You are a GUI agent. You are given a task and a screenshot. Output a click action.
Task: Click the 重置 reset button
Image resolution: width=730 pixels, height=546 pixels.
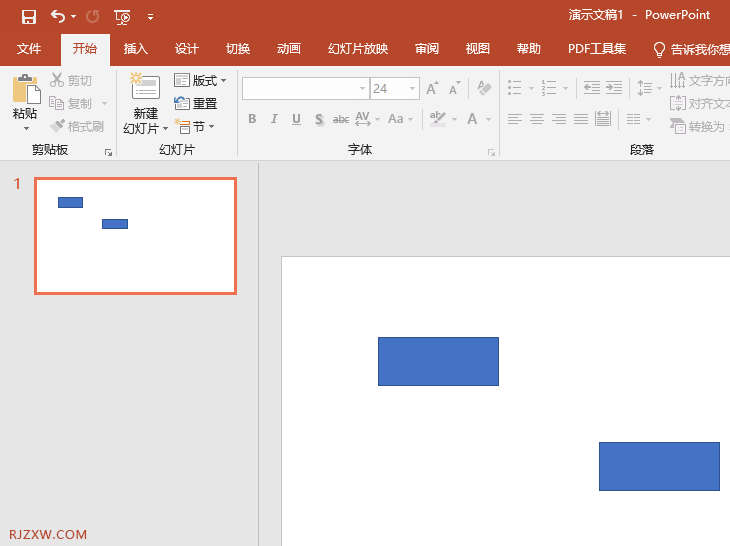coord(196,103)
